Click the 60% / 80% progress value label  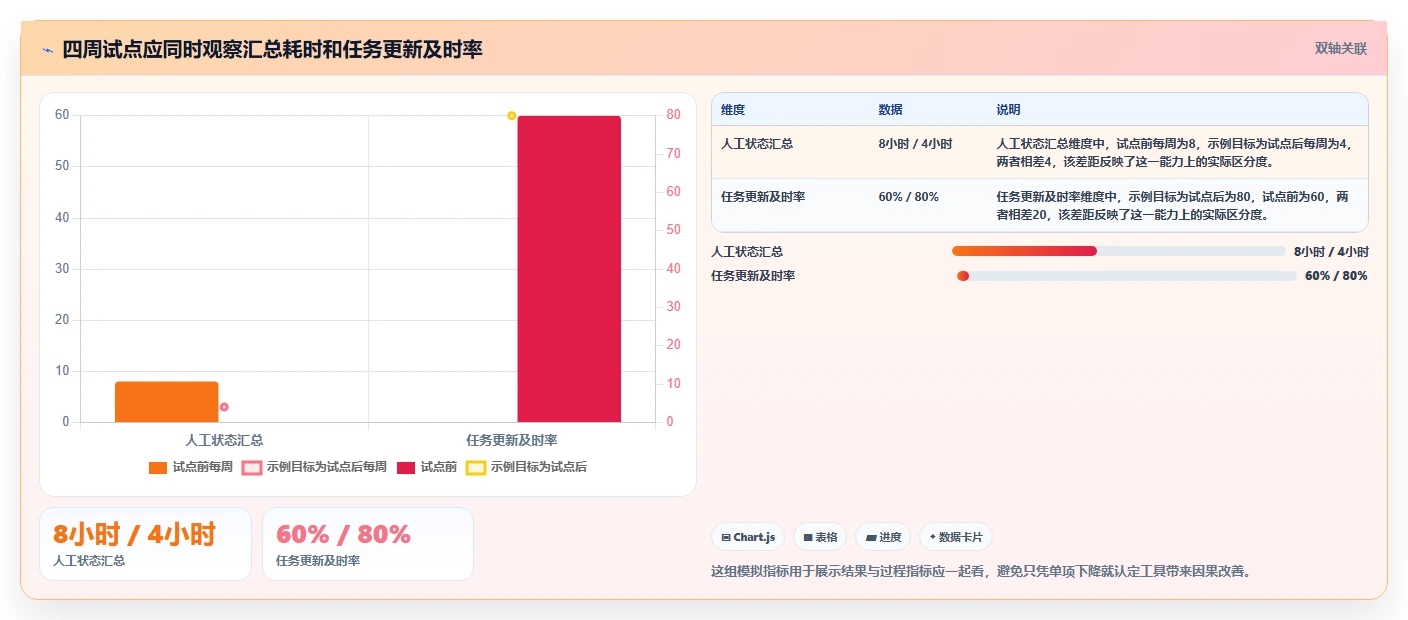point(1336,276)
